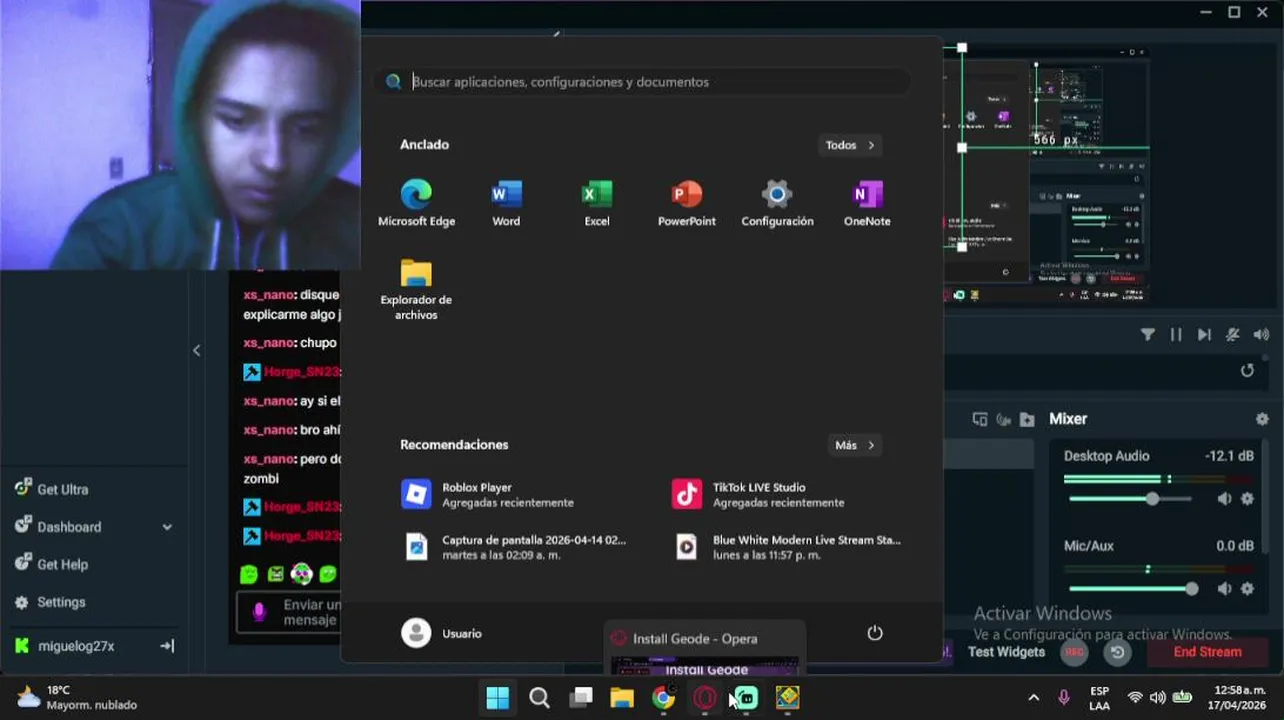This screenshot has height=720, width=1284.
Task: Expand the Dashboard dropdown chevron
Action: click(x=167, y=527)
